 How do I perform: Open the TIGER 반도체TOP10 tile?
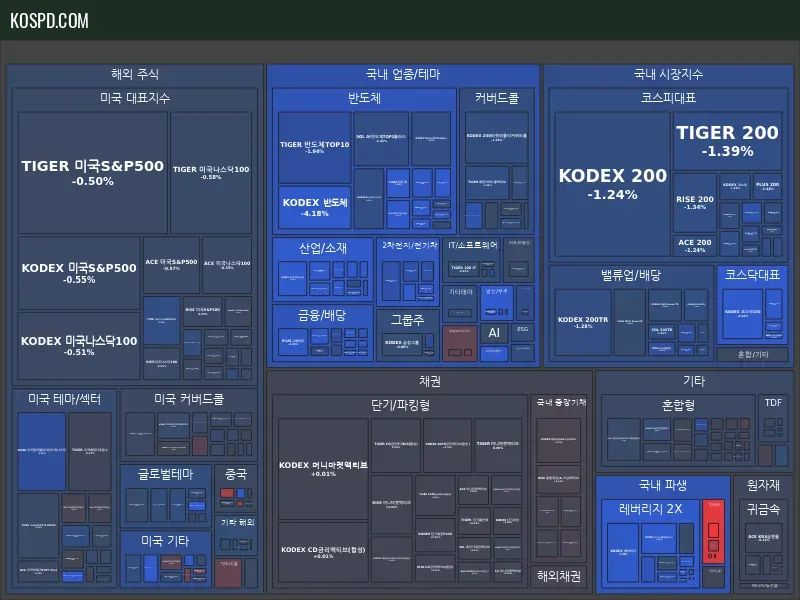pyautogui.click(x=314, y=147)
